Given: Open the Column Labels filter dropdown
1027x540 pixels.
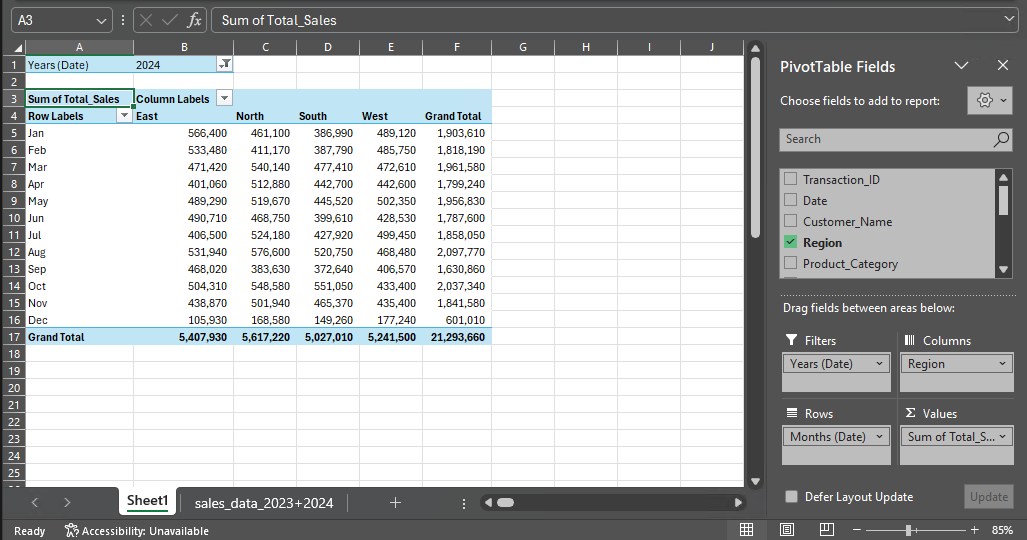Looking at the screenshot, I should point(224,99).
